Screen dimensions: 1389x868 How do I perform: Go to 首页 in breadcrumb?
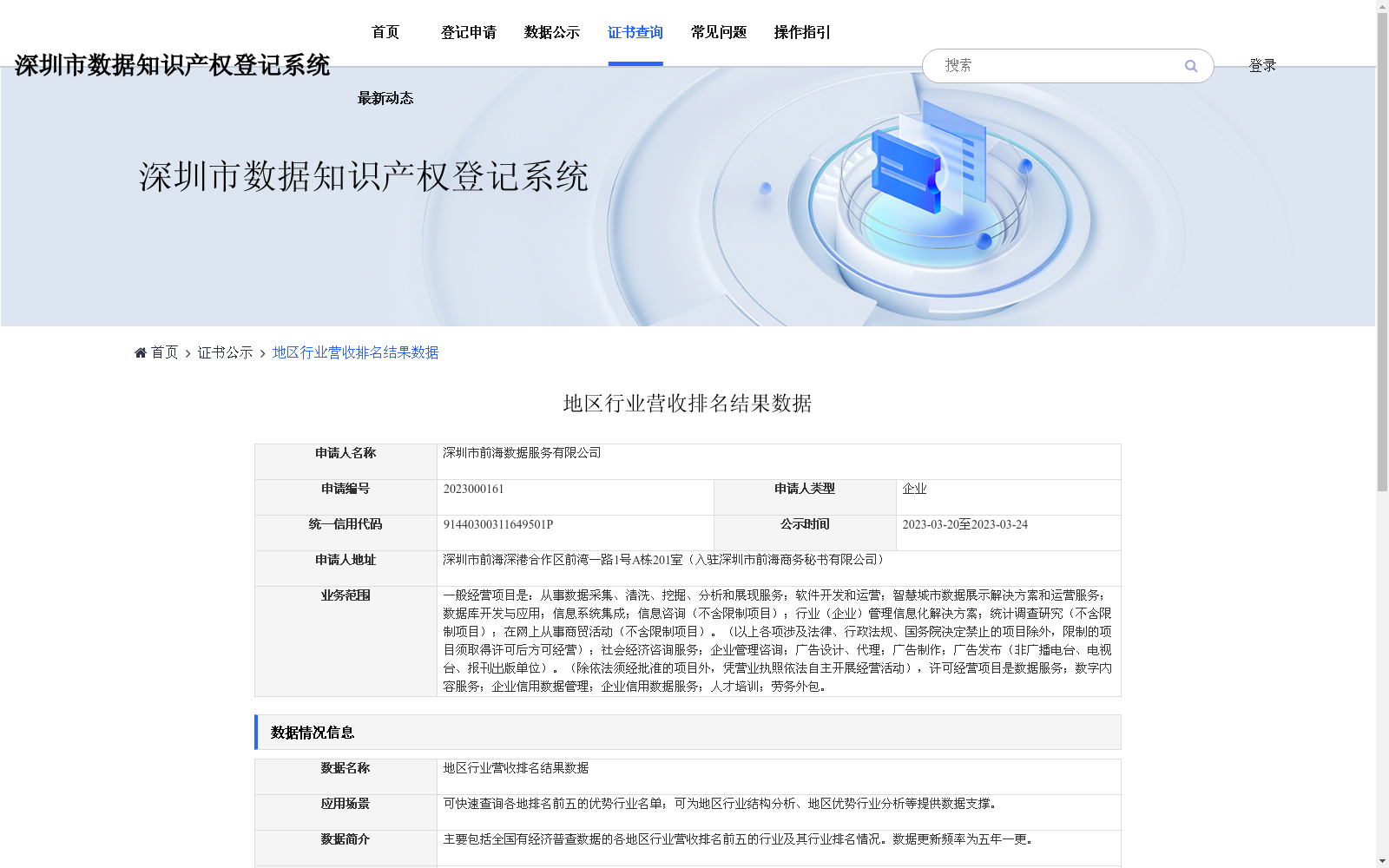164,352
